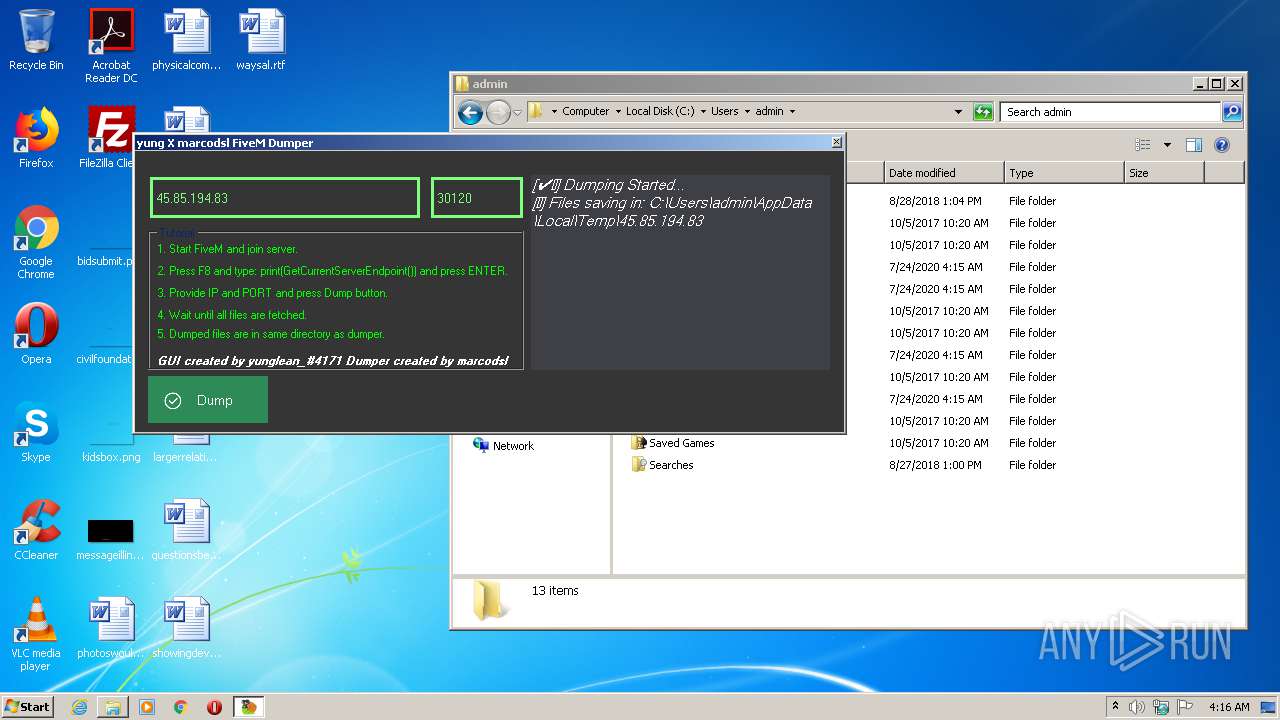This screenshot has height=720, width=1280.
Task: Click Computer in the address breadcrumb
Action: 585,111
